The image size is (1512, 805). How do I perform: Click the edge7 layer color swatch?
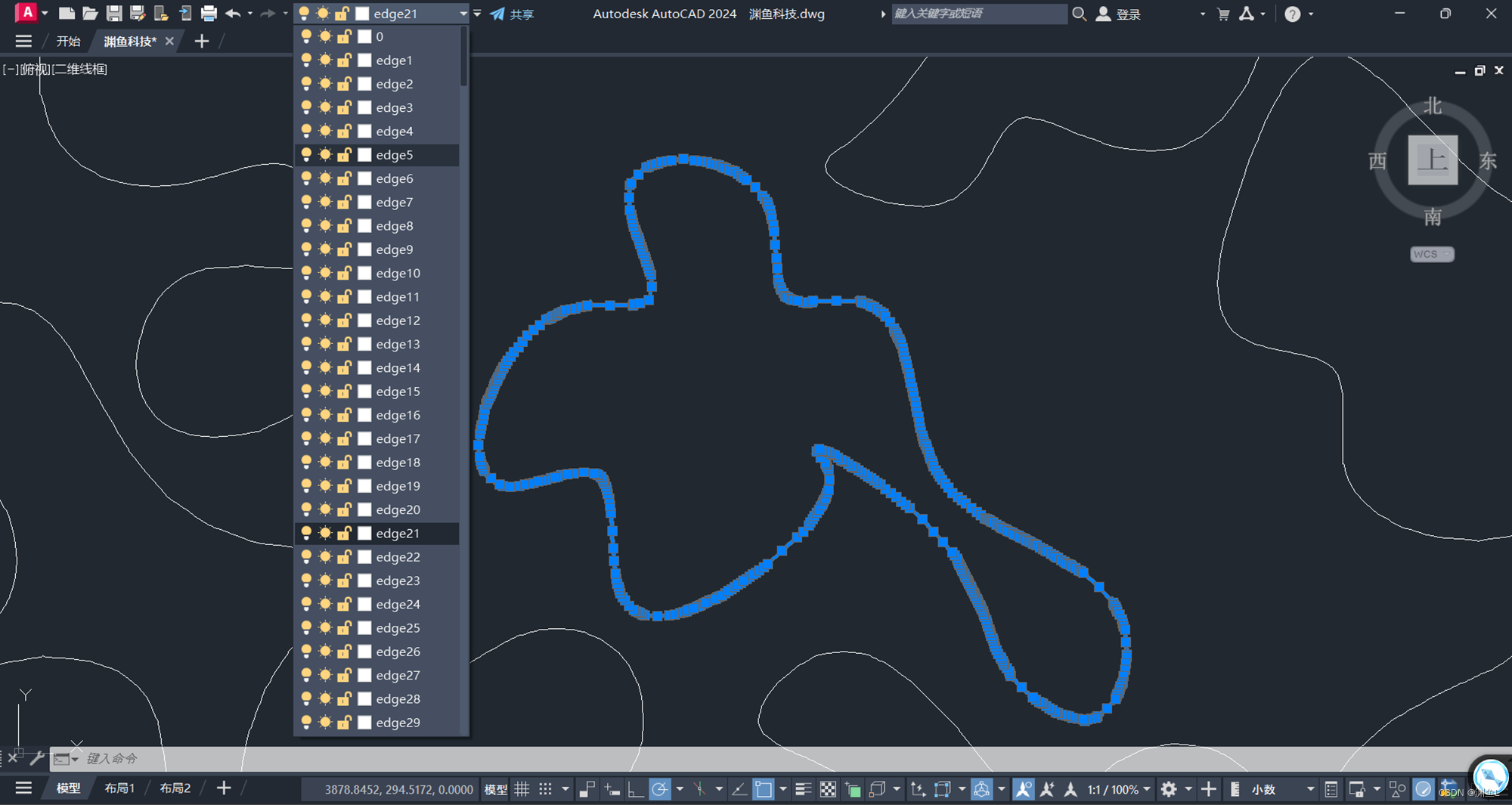pyautogui.click(x=364, y=202)
